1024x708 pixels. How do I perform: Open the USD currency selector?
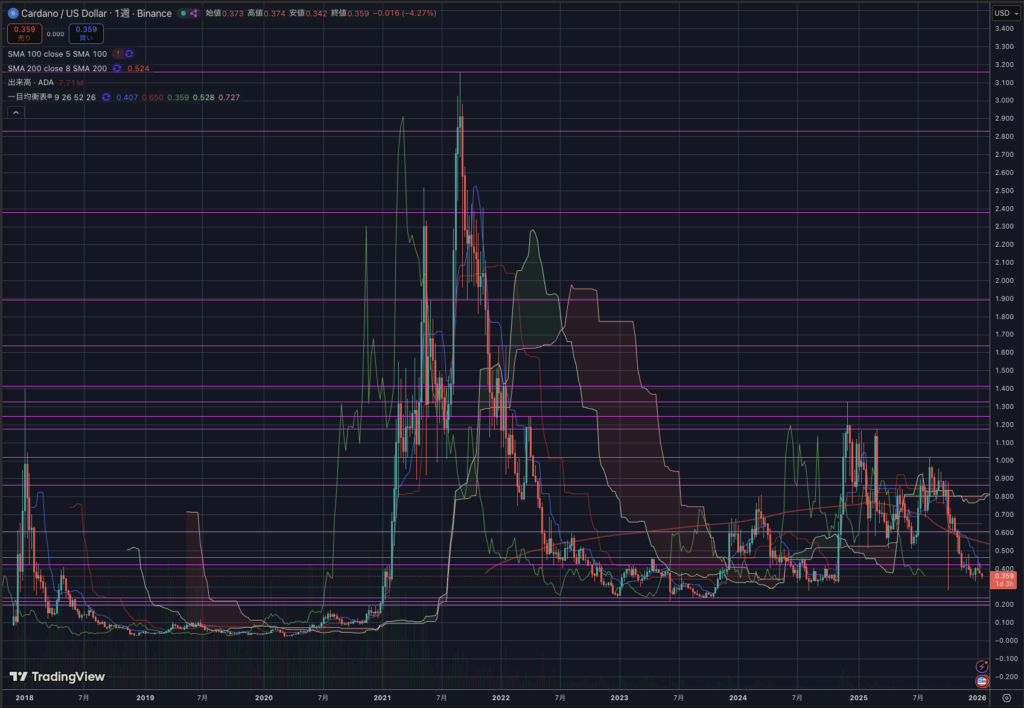[x=1003, y=13]
